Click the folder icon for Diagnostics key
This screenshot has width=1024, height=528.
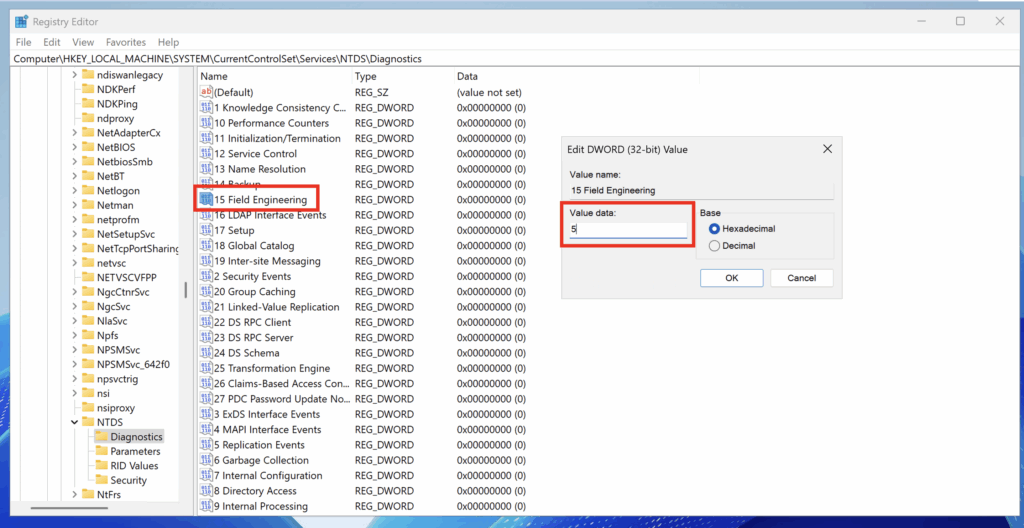[x=101, y=437]
